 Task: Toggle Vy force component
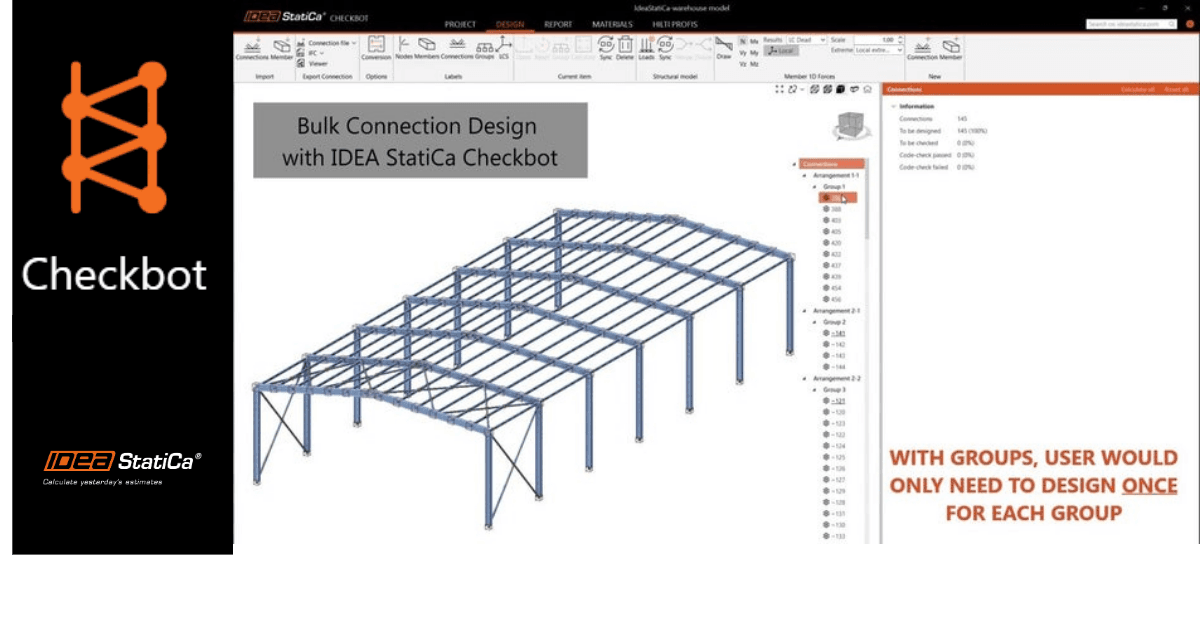tap(742, 52)
